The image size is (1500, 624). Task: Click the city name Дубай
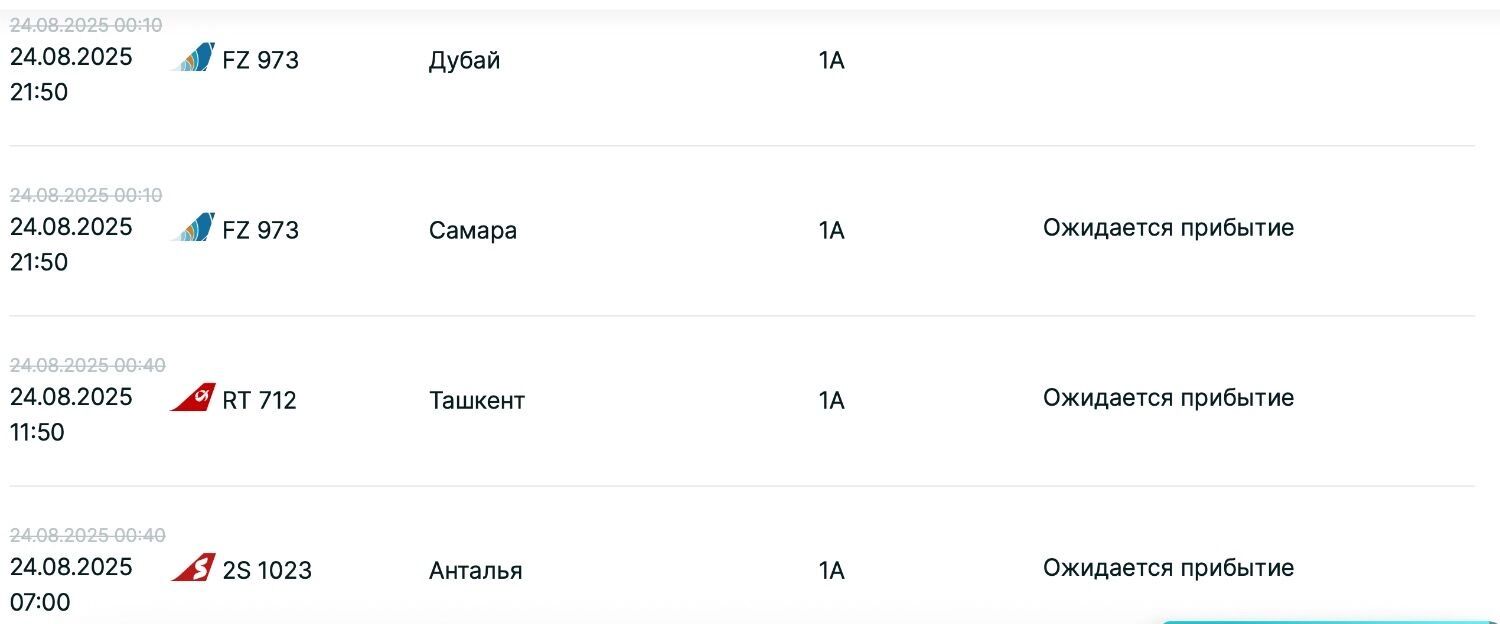coord(464,61)
